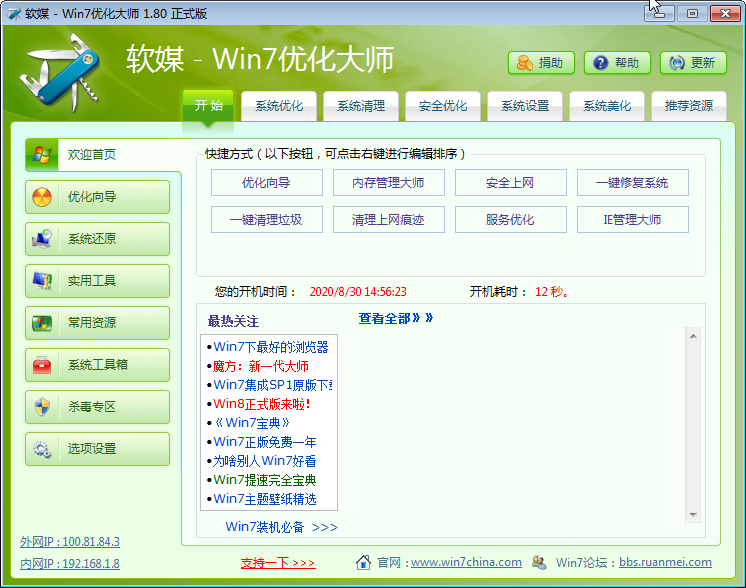Click the house icon beside 官网
Image resolution: width=746 pixels, height=588 pixels.
(363, 562)
